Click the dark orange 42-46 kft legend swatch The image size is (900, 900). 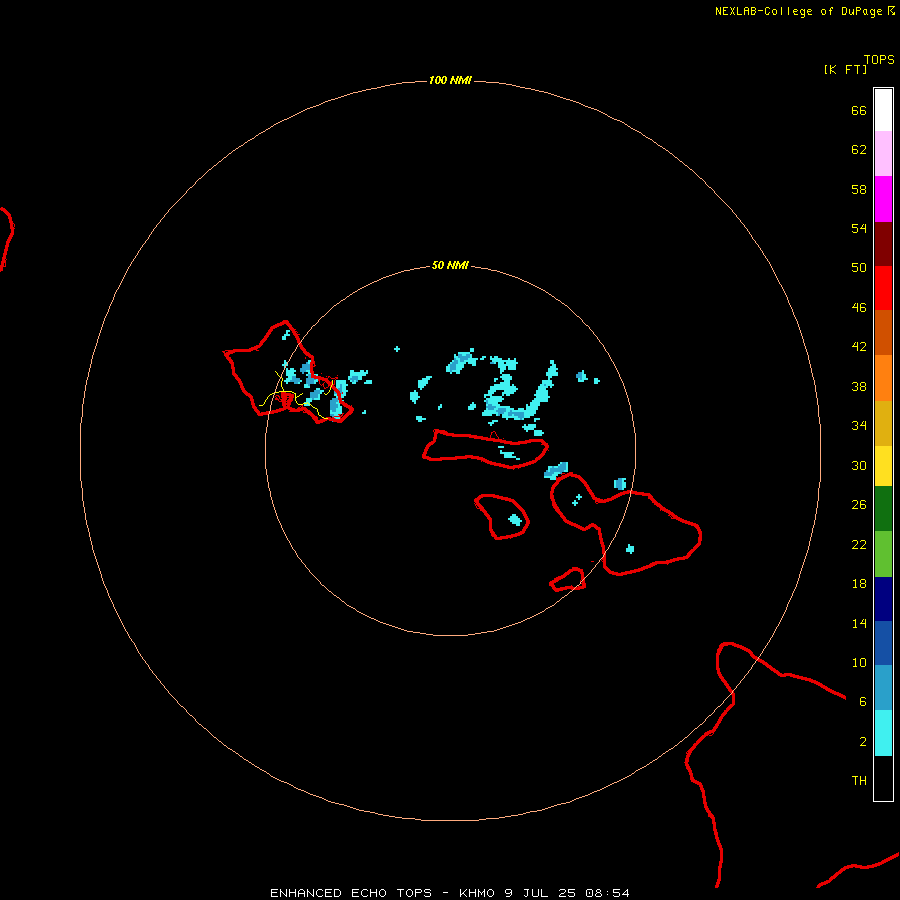(x=883, y=332)
